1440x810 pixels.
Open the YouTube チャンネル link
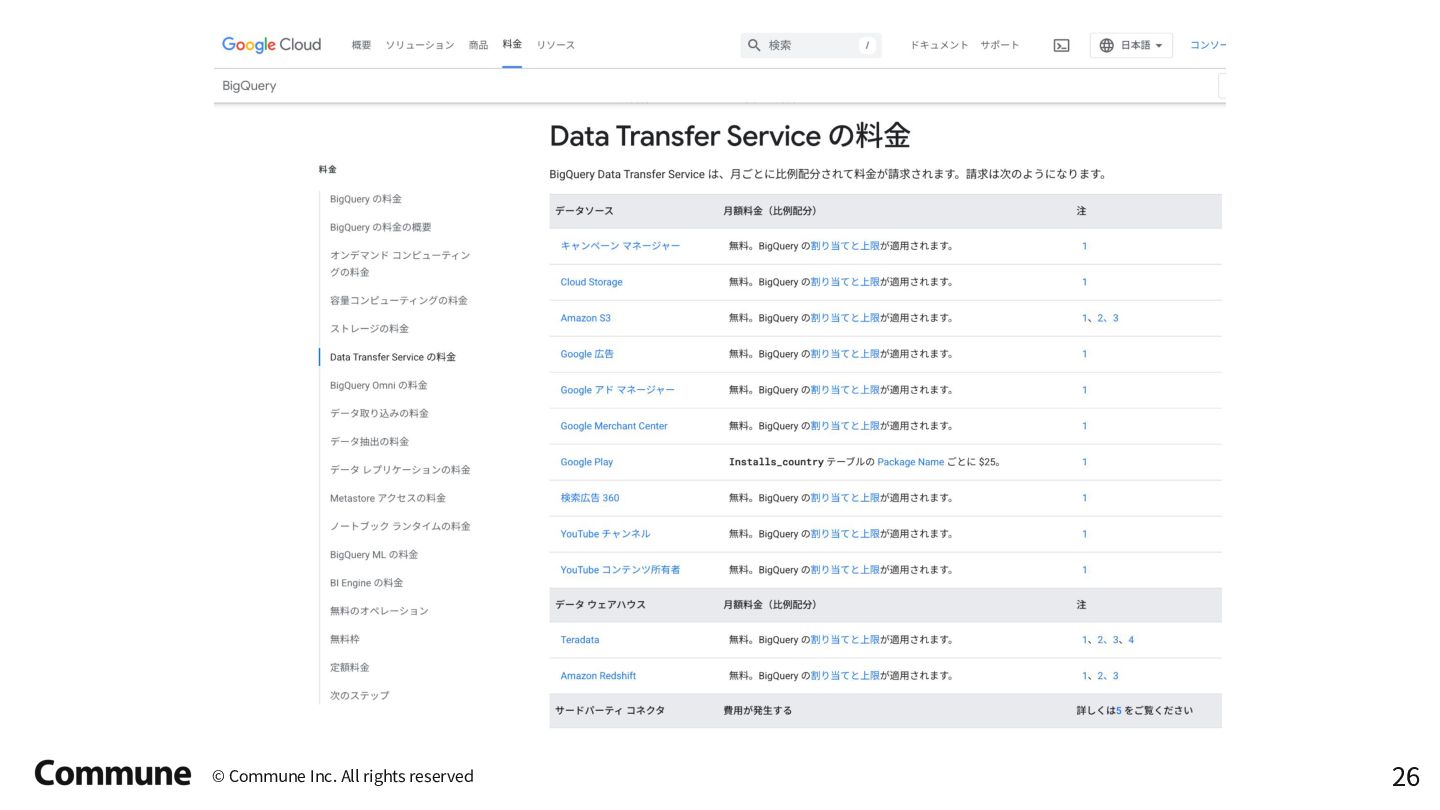click(605, 534)
